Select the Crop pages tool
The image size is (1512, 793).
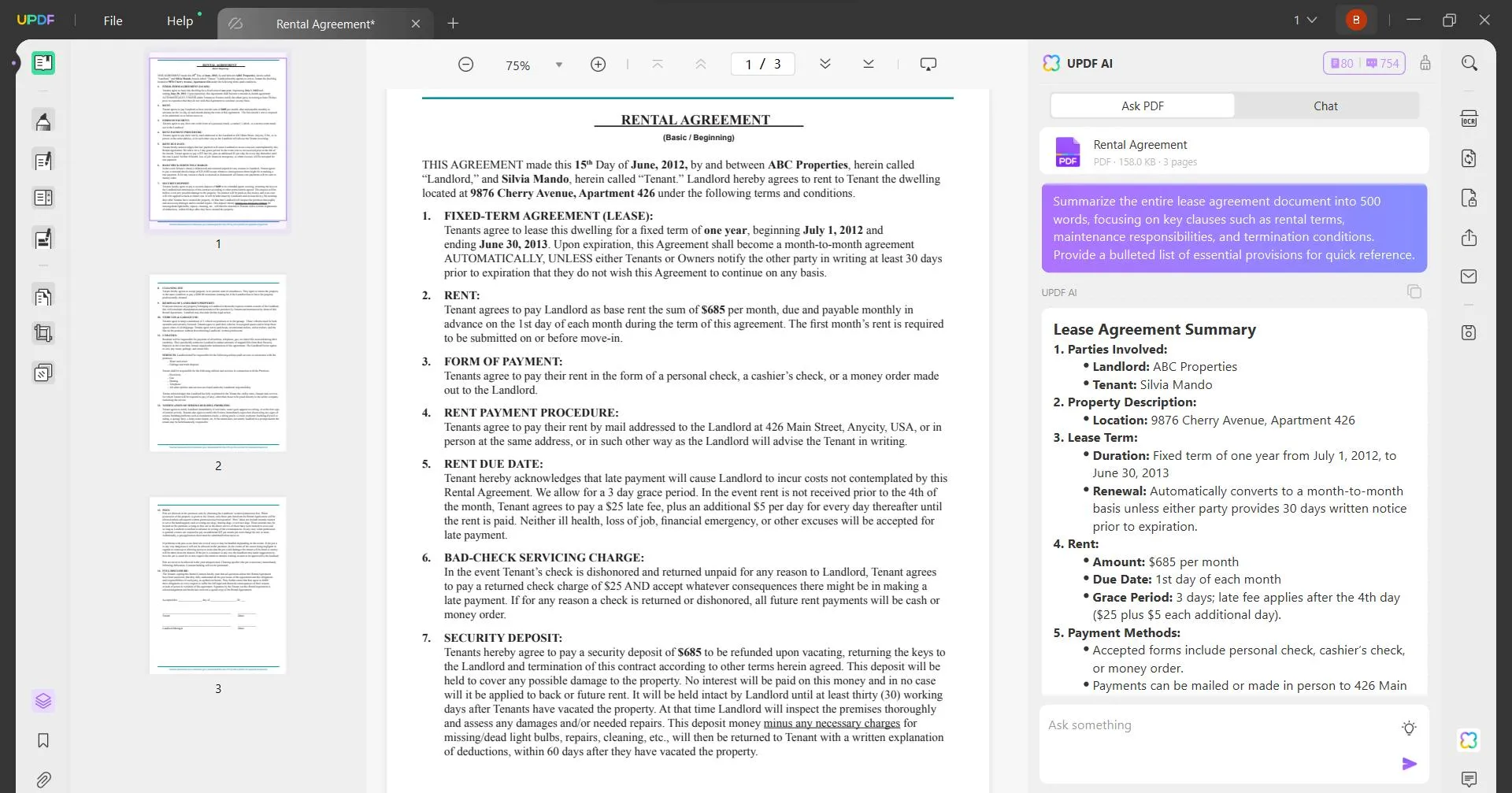[43, 332]
